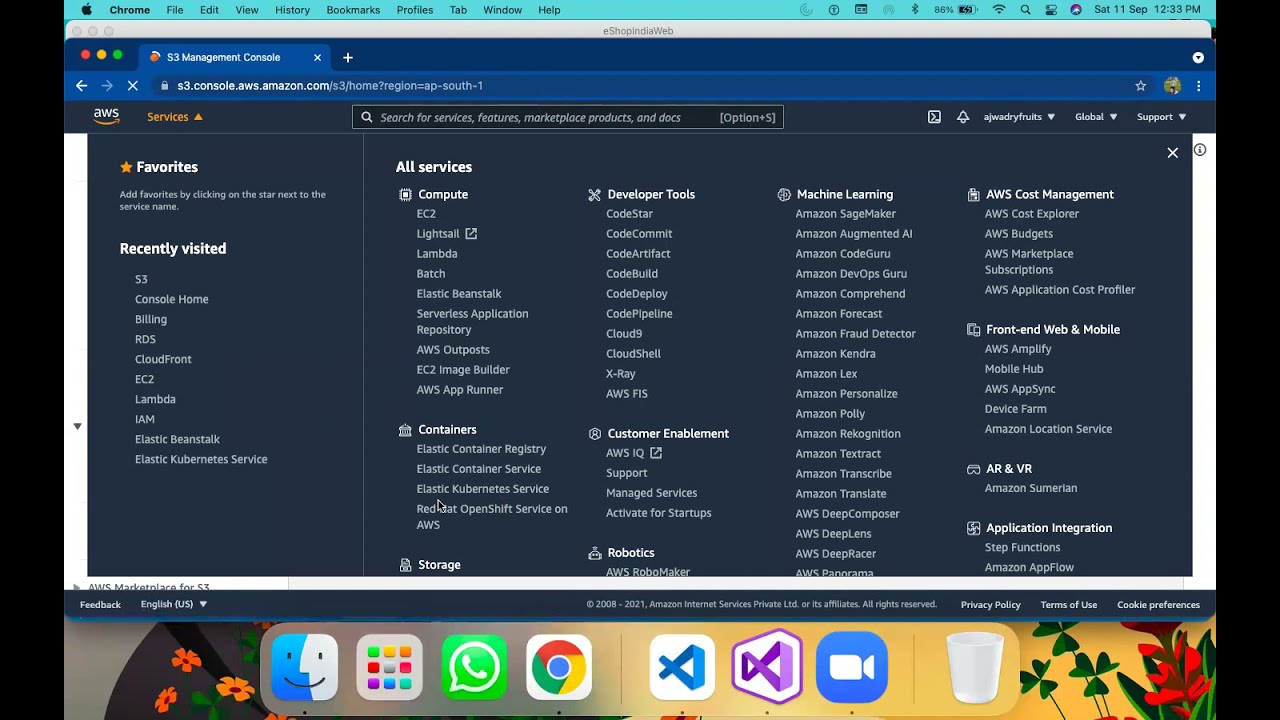Click the Customer Enablement category icon
This screenshot has height=720, width=1280.
594,434
